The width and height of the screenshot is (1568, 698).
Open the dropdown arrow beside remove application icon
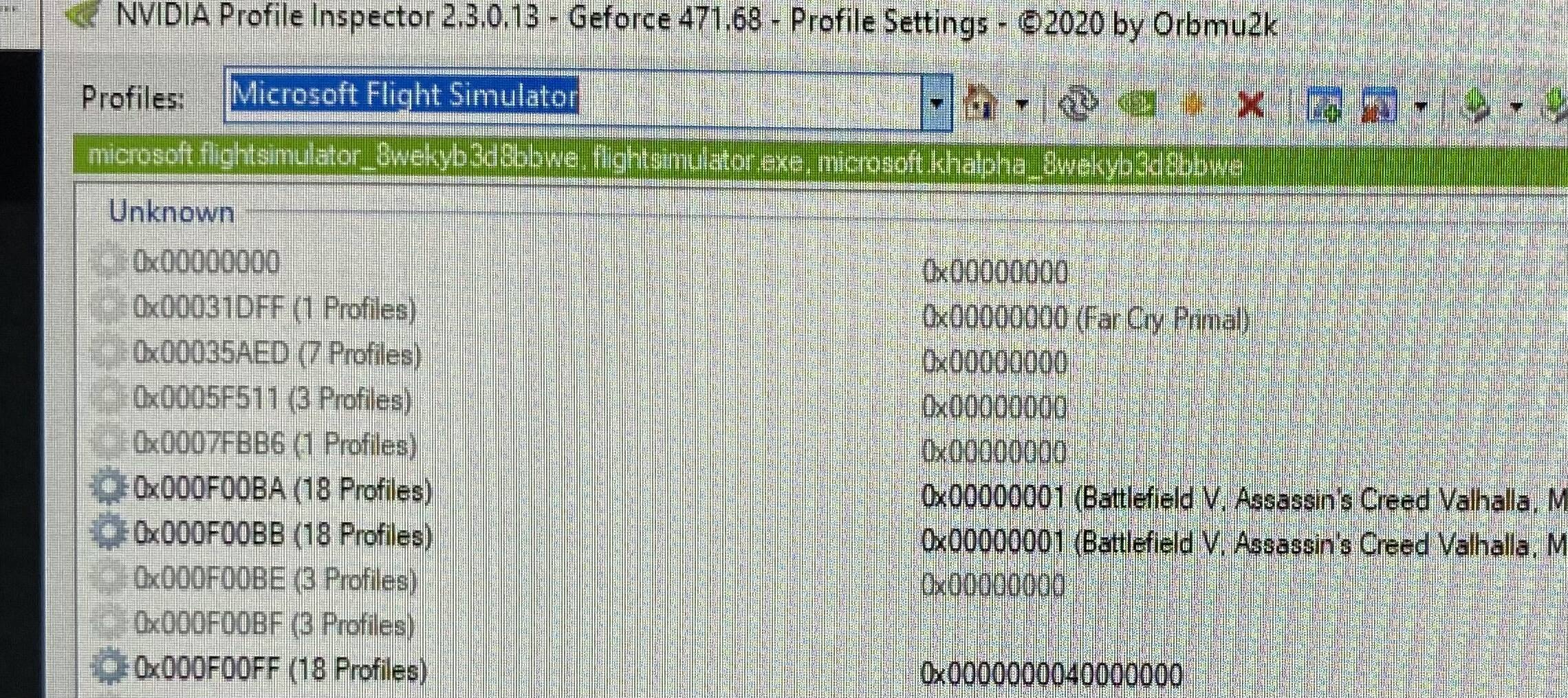coord(1421,106)
